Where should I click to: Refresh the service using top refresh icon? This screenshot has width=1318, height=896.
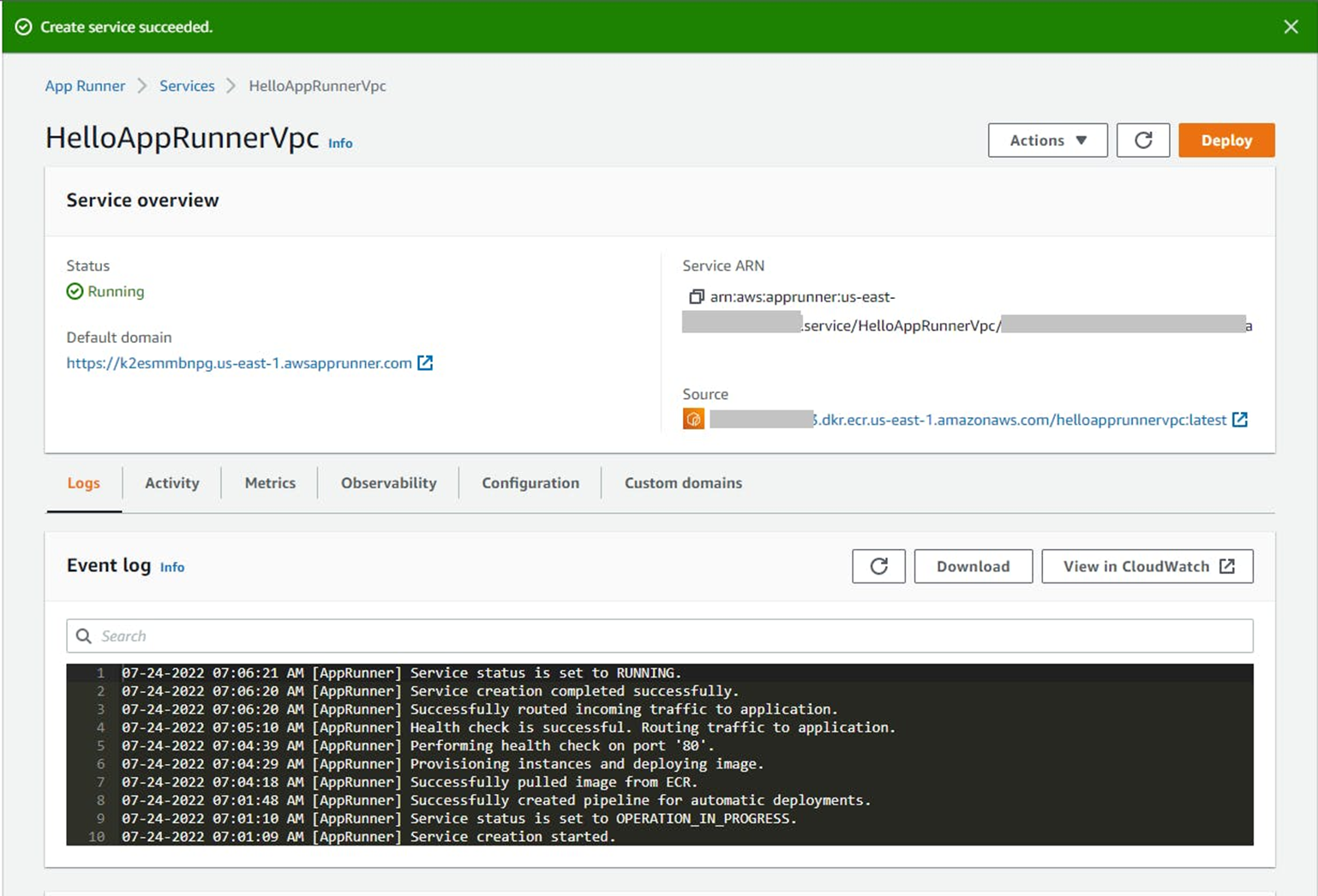point(1143,140)
